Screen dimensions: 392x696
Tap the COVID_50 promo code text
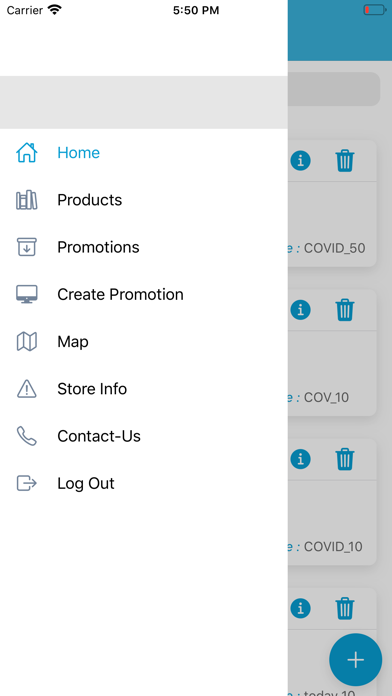click(334, 248)
